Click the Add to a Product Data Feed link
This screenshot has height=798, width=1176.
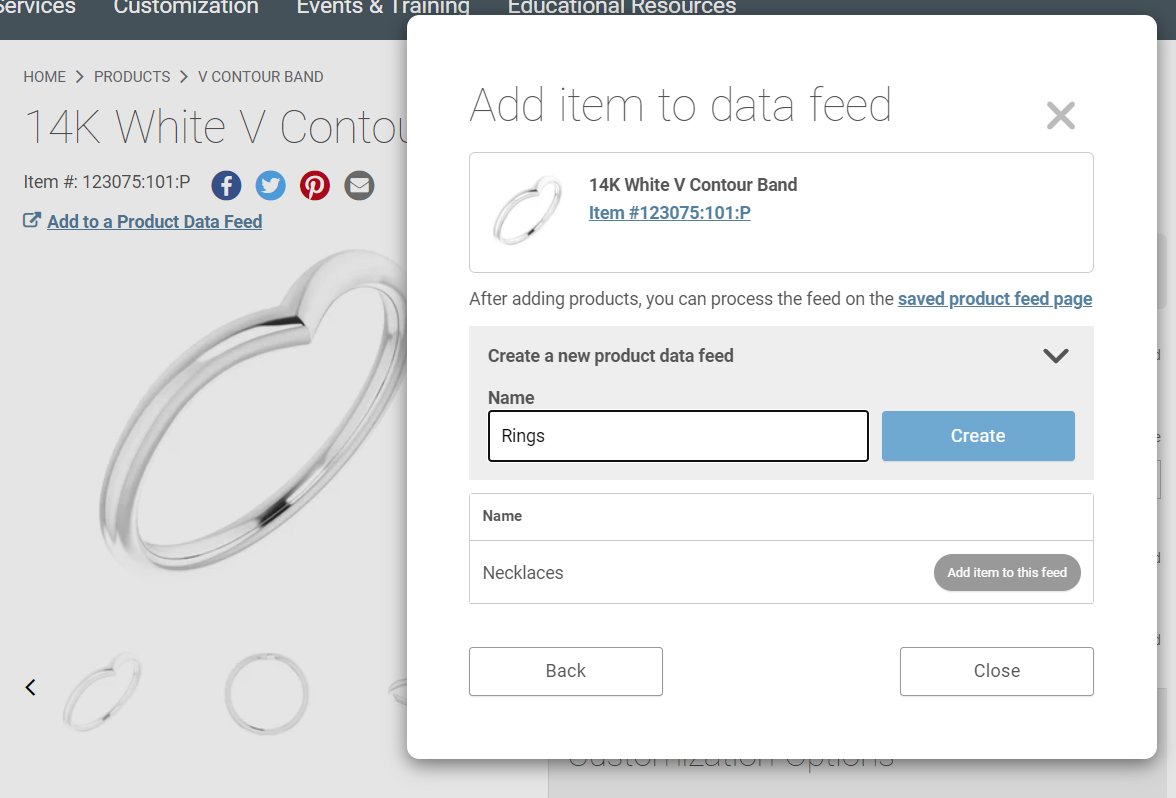[x=154, y=221]
